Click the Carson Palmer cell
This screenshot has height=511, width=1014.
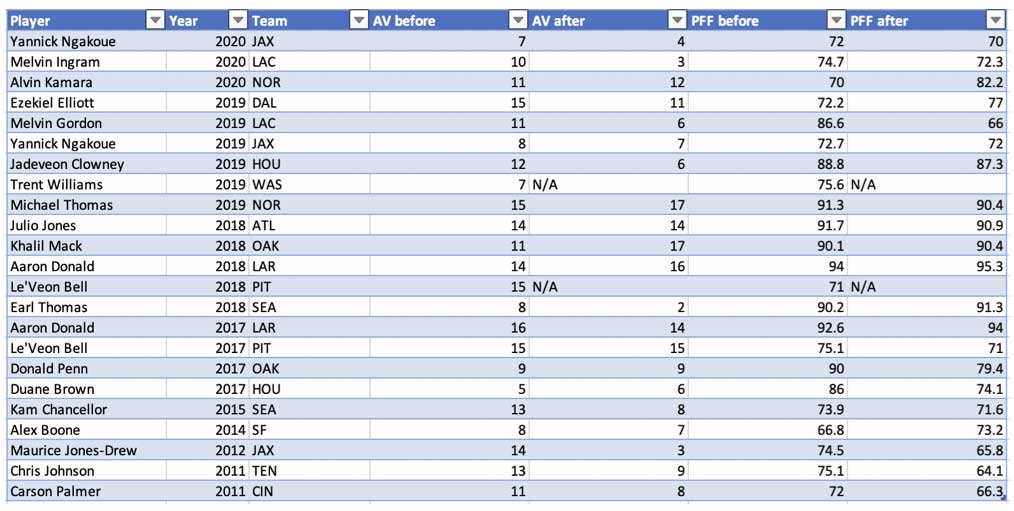coord(86,491)
